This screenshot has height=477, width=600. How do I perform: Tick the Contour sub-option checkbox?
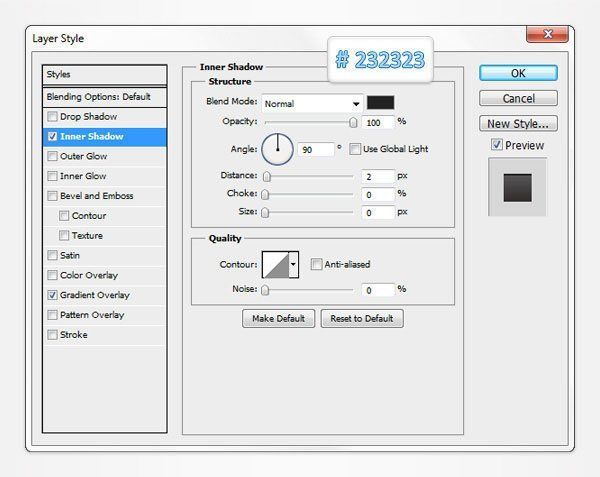(x=64, y=216)
